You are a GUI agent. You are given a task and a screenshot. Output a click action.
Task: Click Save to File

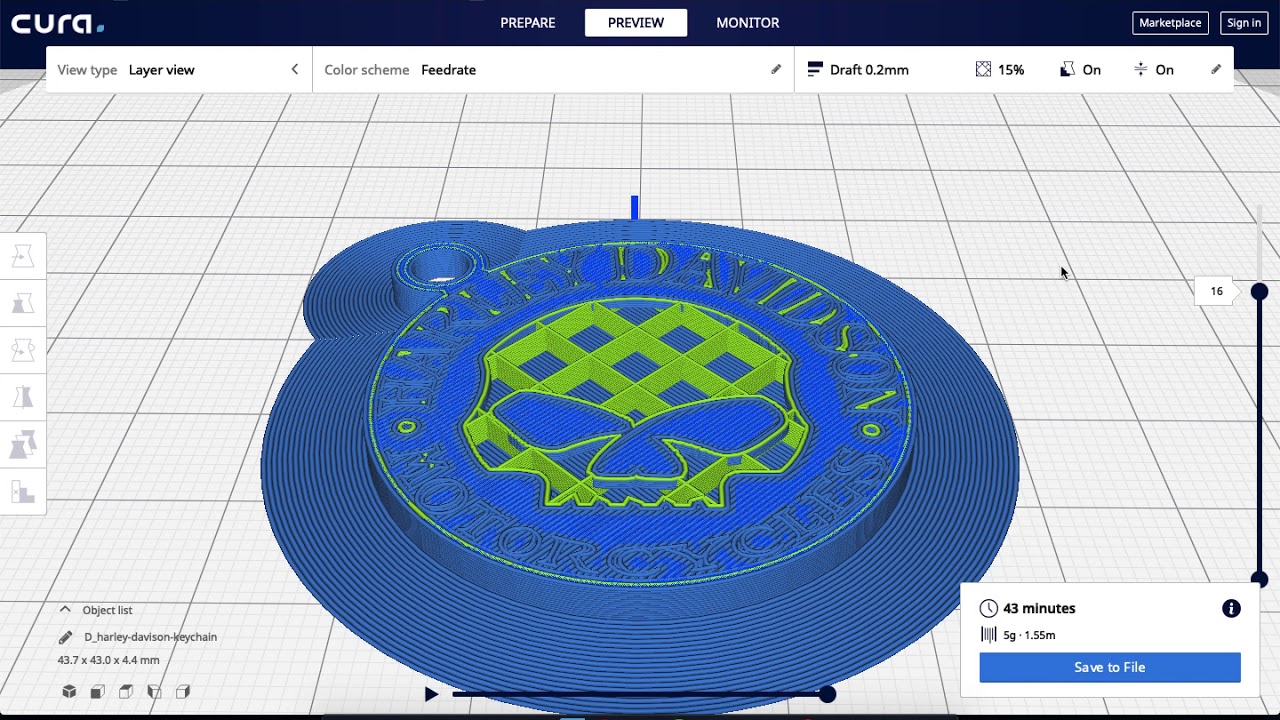point(1110,667)
